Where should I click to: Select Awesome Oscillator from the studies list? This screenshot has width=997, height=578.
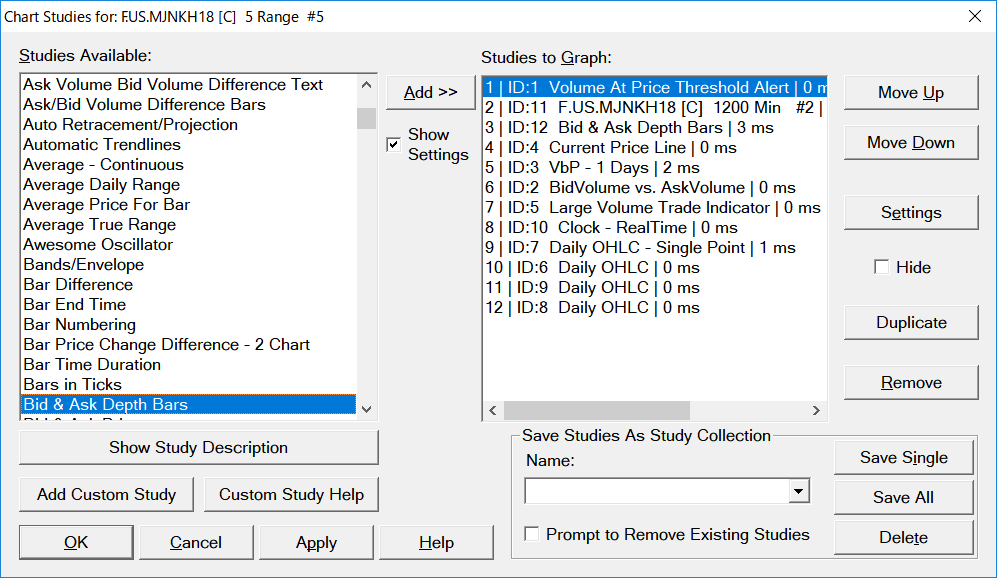click(x=98, y=245)
